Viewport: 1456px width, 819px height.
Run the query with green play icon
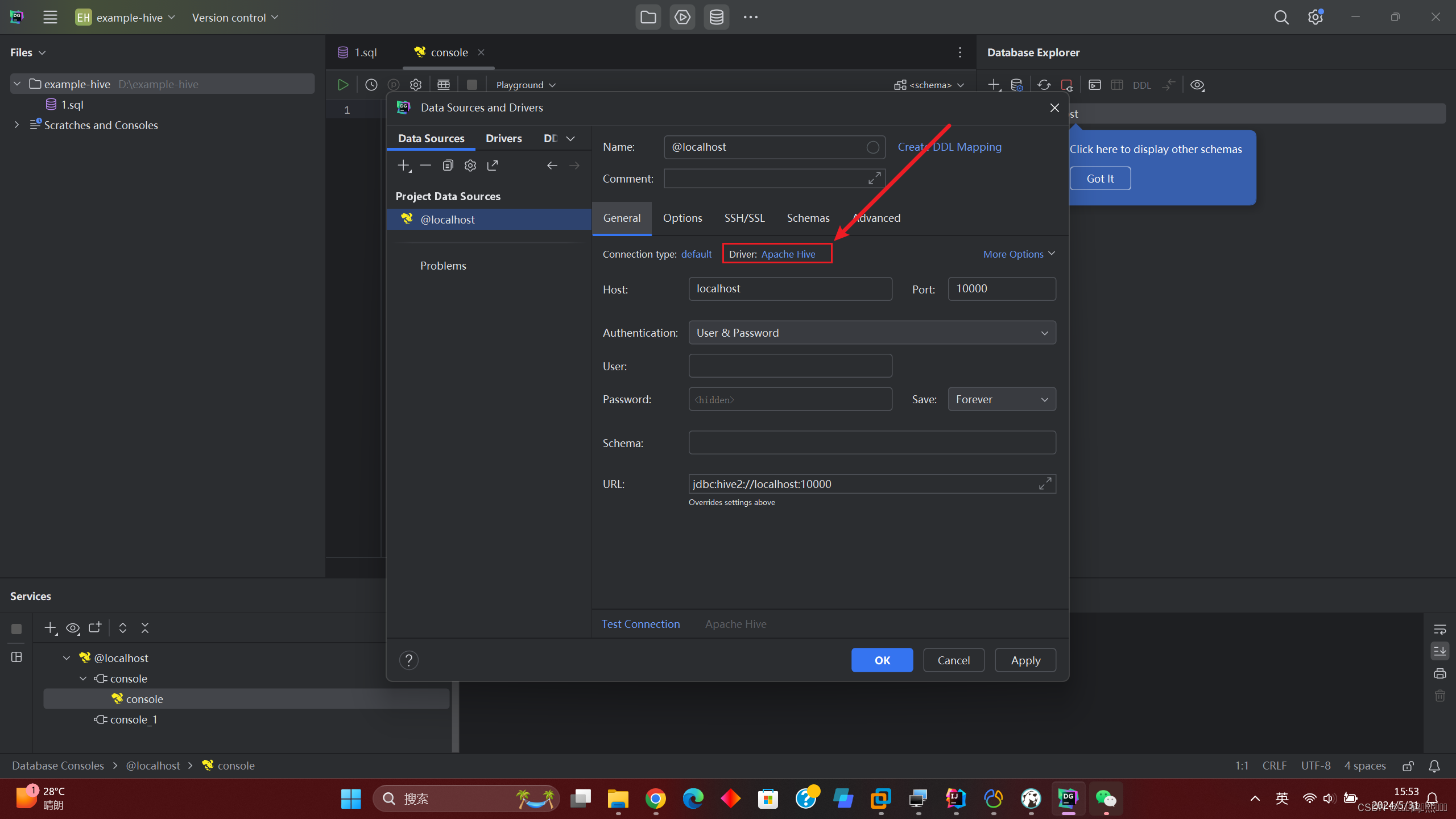tap(342, 85)
